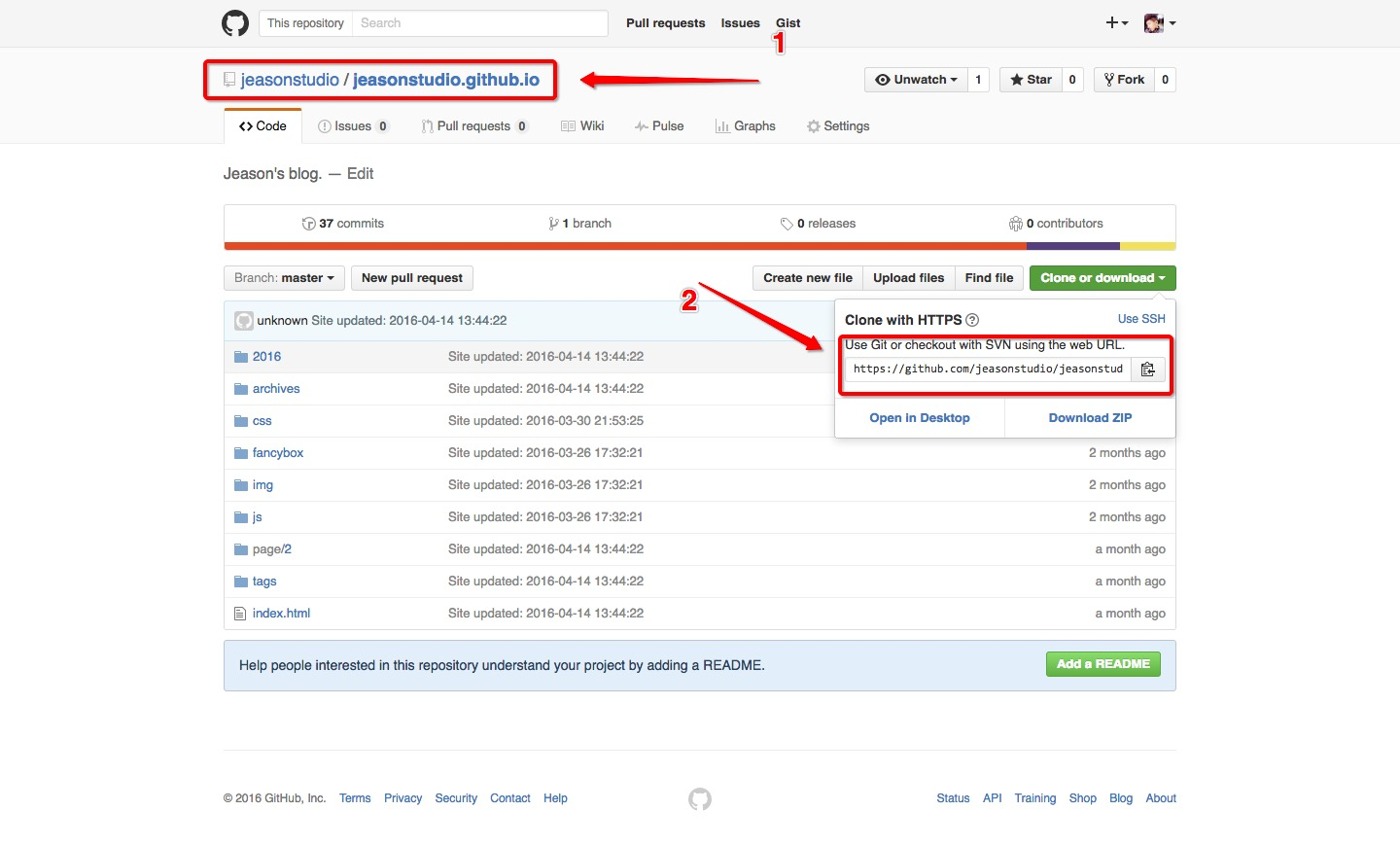Switch clone method via Use SSH
1400x846 pixels.
pyautogui.click(x=1141, y=319)
